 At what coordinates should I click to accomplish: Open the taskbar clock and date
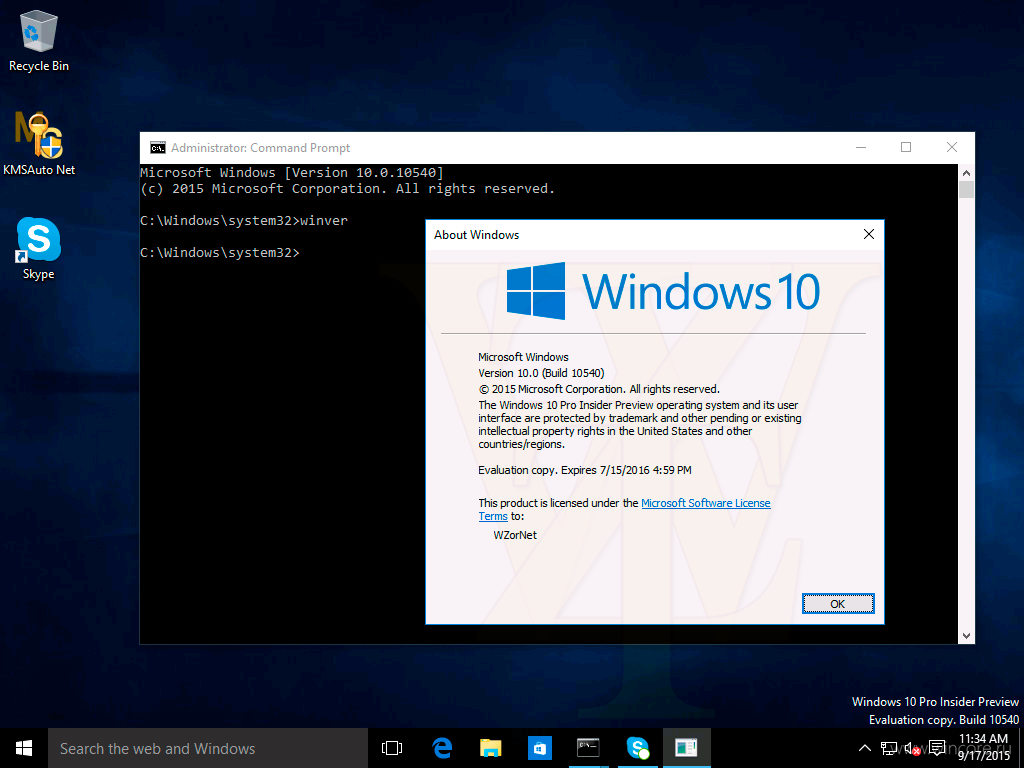(x=984, y=747)
